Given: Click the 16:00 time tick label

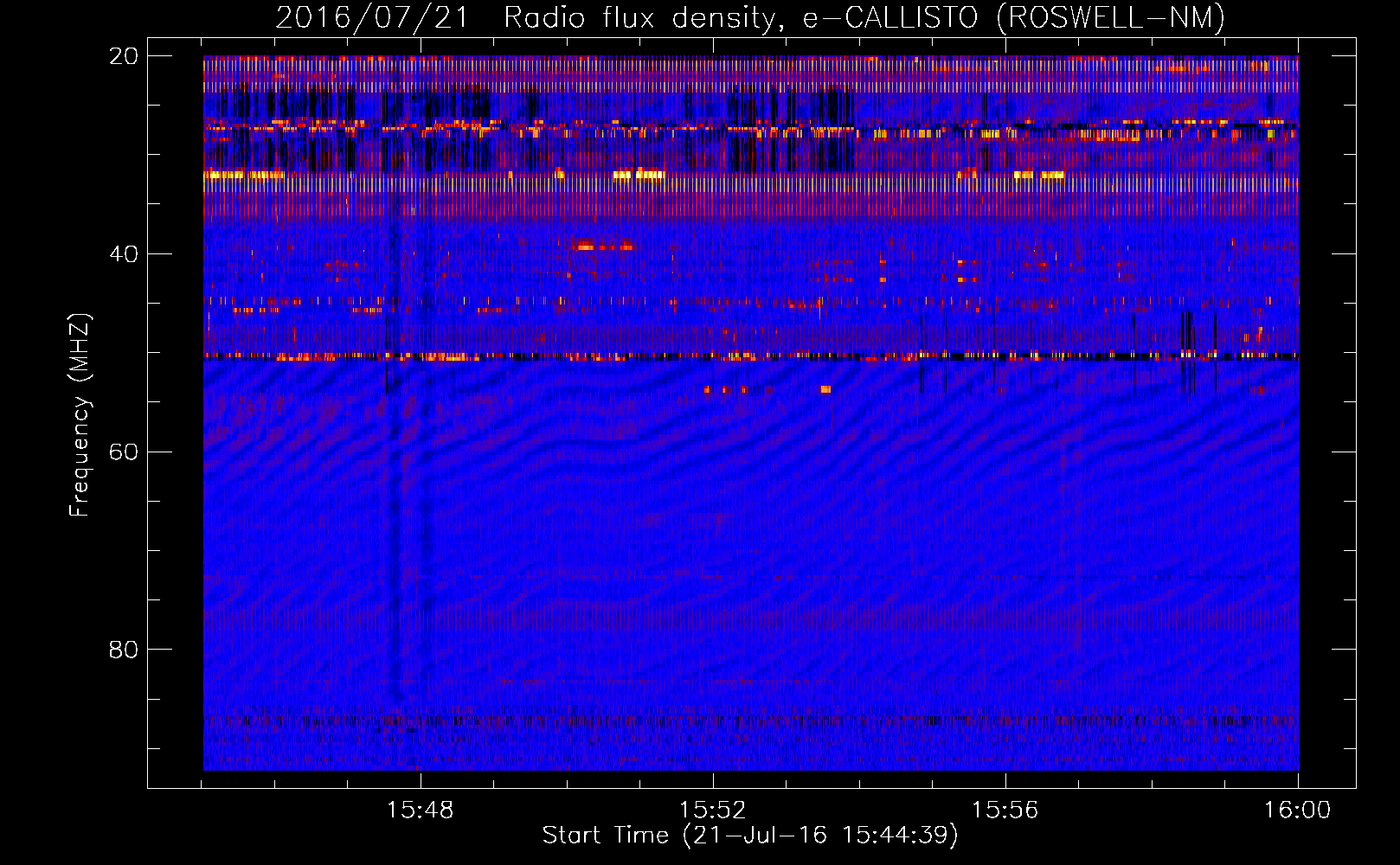Looking at the screenshot, I should tap(1297, 811).
